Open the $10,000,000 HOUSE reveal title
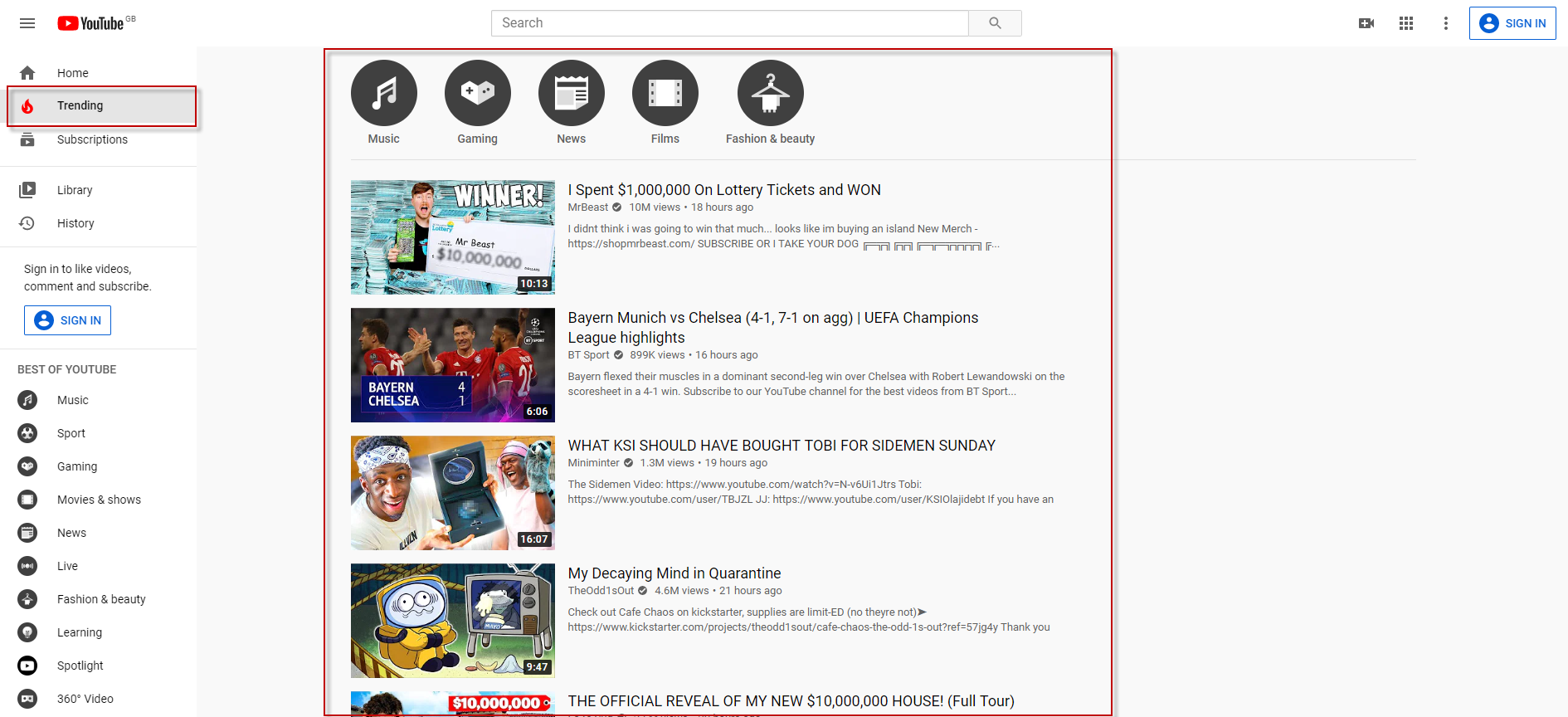Image resolution: width=1568 pixels, height=717 pixels. 791,702
